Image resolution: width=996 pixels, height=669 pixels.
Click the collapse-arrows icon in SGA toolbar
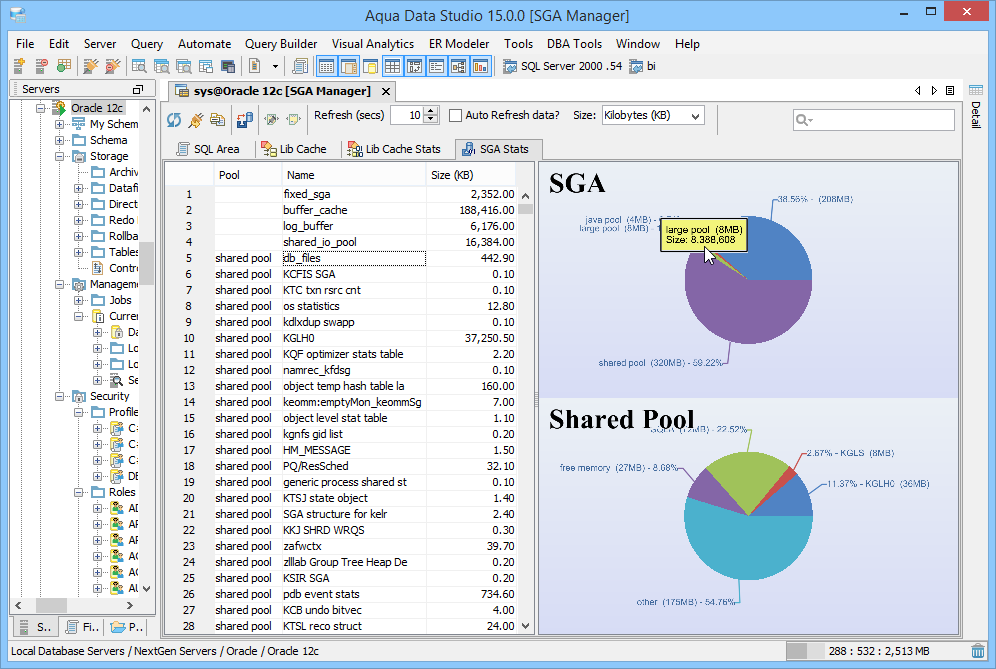[293, 119]
